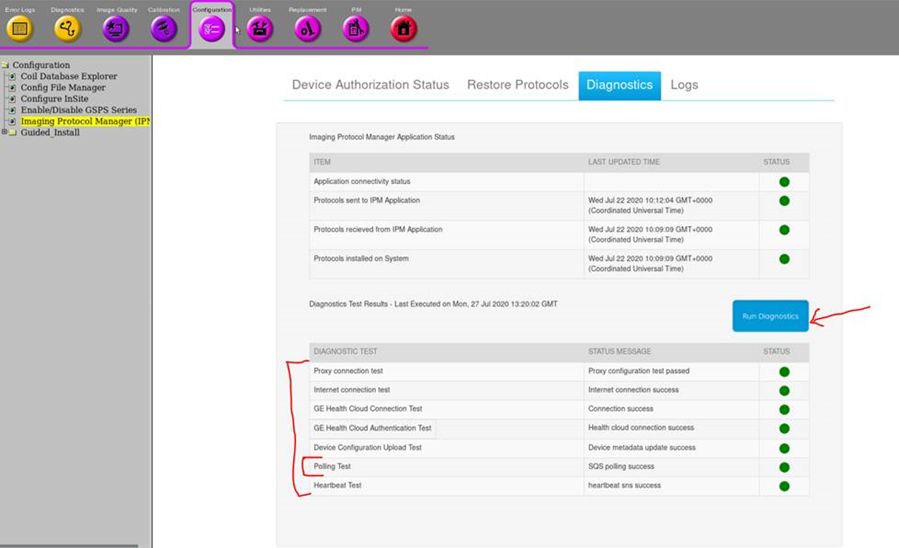Viewport: 899px width, 548px height.
Task: Click icon beside Enable/Disable GSPS Series
Action: 12,110
